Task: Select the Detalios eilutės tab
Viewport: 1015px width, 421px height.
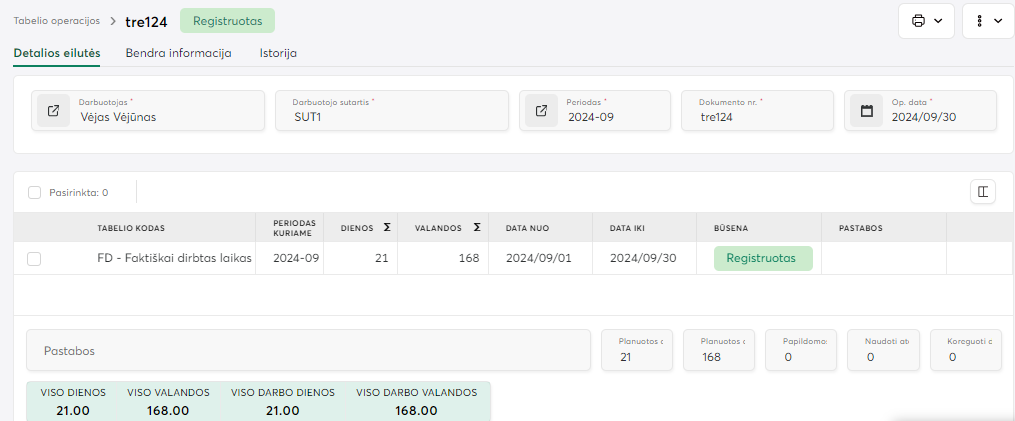Action: click(x=57, y=53)
